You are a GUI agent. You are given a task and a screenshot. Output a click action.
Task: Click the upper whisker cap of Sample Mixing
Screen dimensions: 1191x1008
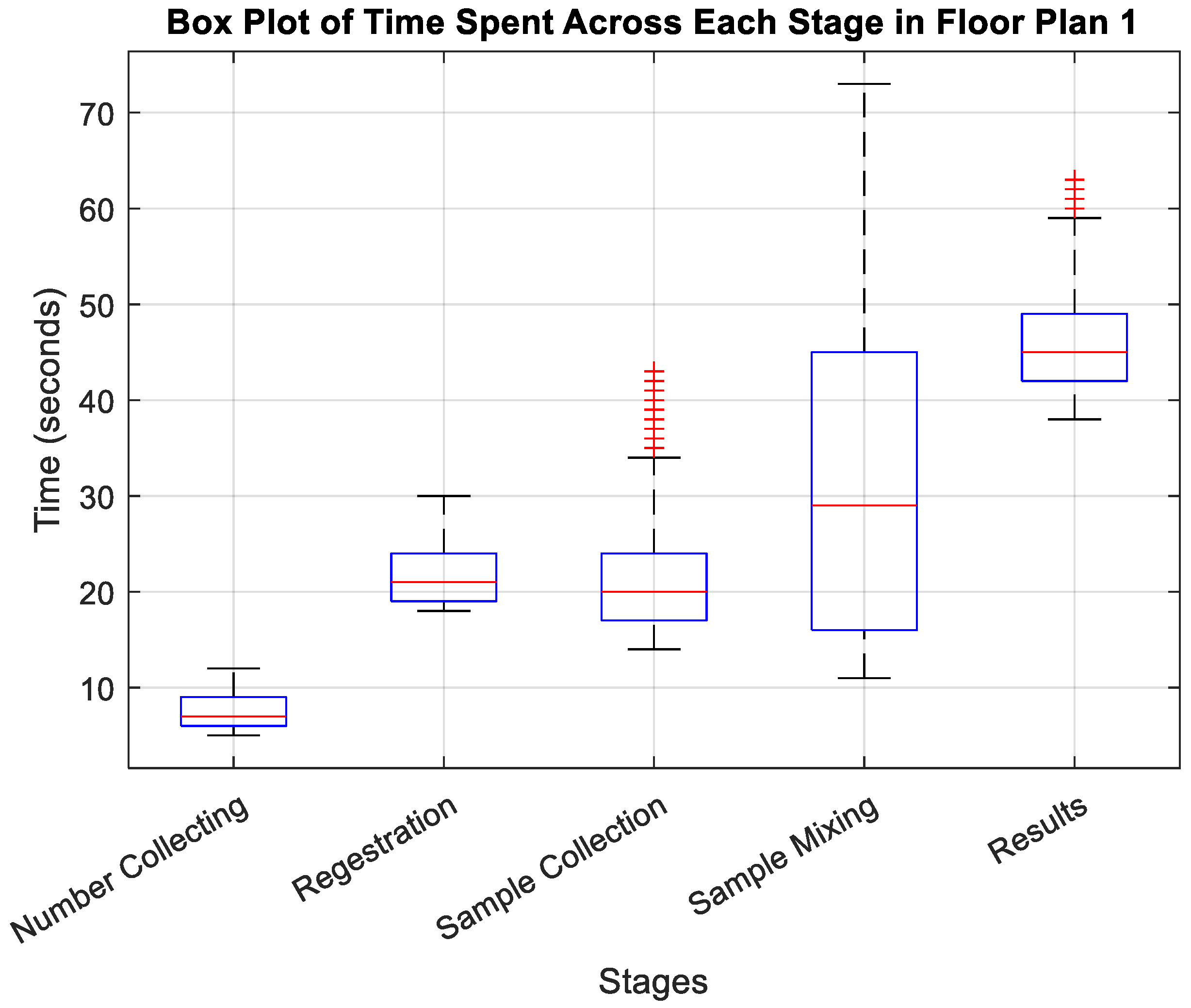point(864,84)
